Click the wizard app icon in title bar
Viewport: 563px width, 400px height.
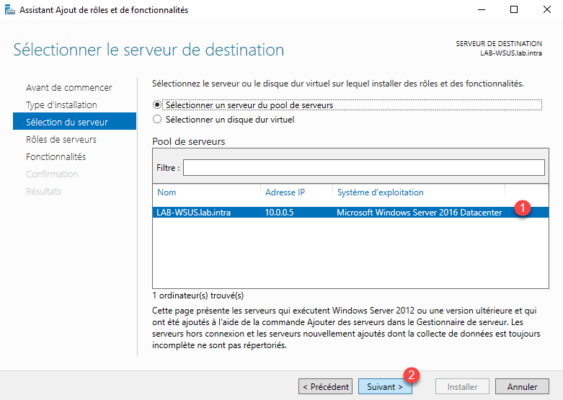10,10
